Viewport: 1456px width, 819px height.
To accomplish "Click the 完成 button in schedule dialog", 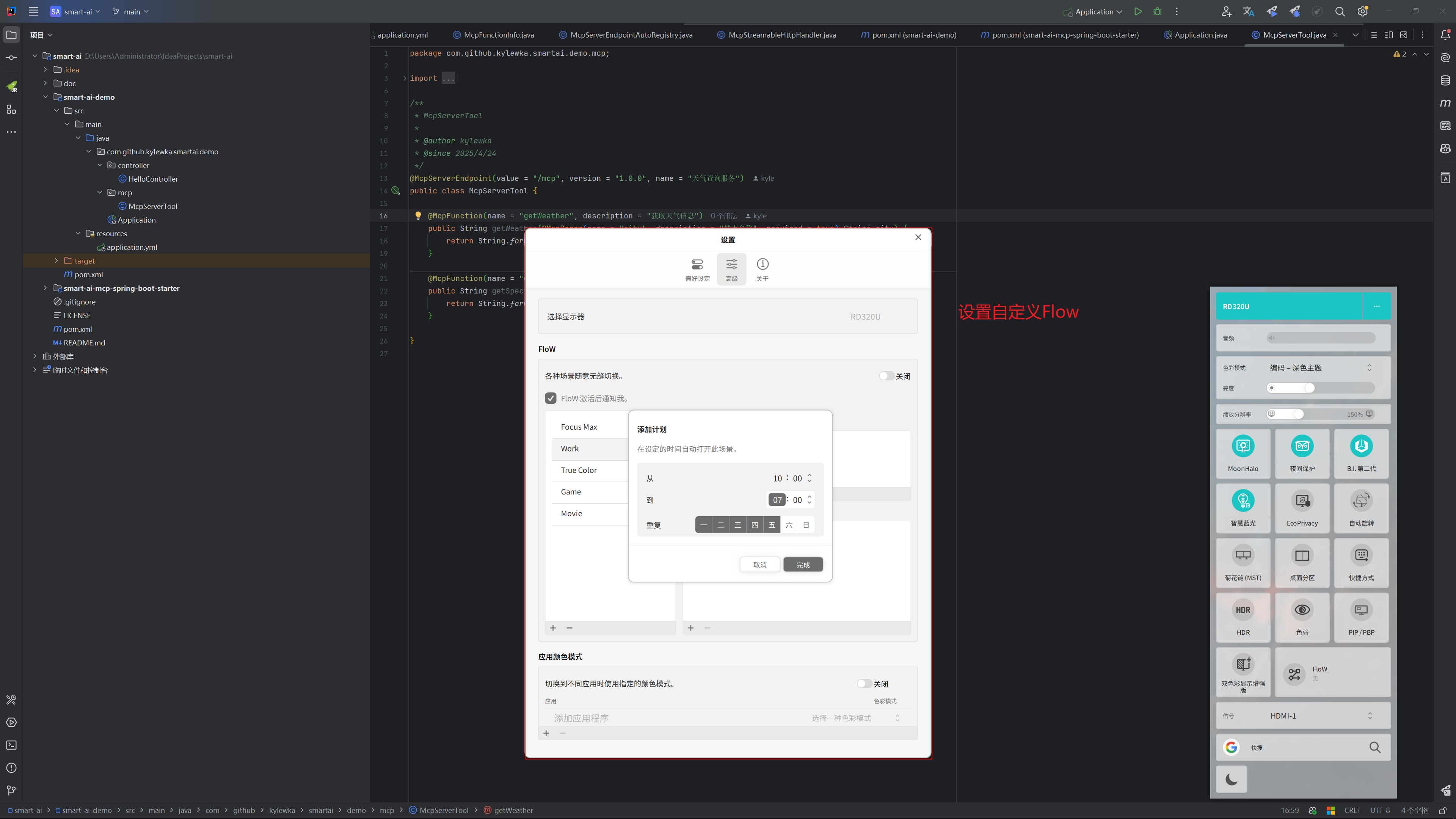I will 803,565.
